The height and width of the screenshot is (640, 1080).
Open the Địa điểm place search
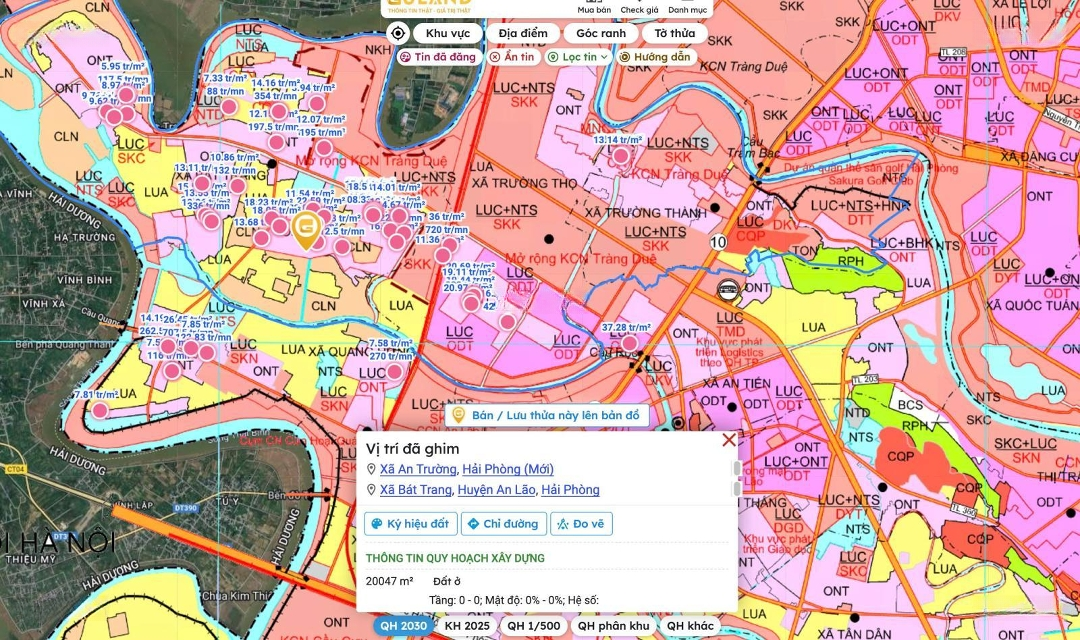pyautogui.click(x=522, y=33)
